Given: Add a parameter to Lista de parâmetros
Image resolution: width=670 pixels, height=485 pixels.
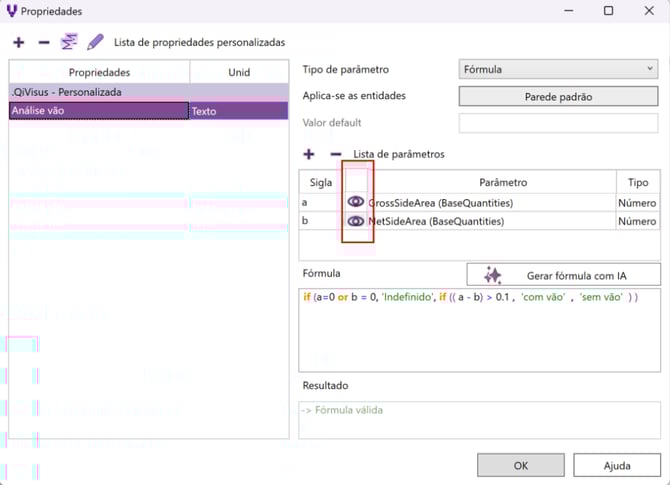Looking at the screenshot, I should tap(308, 154).
